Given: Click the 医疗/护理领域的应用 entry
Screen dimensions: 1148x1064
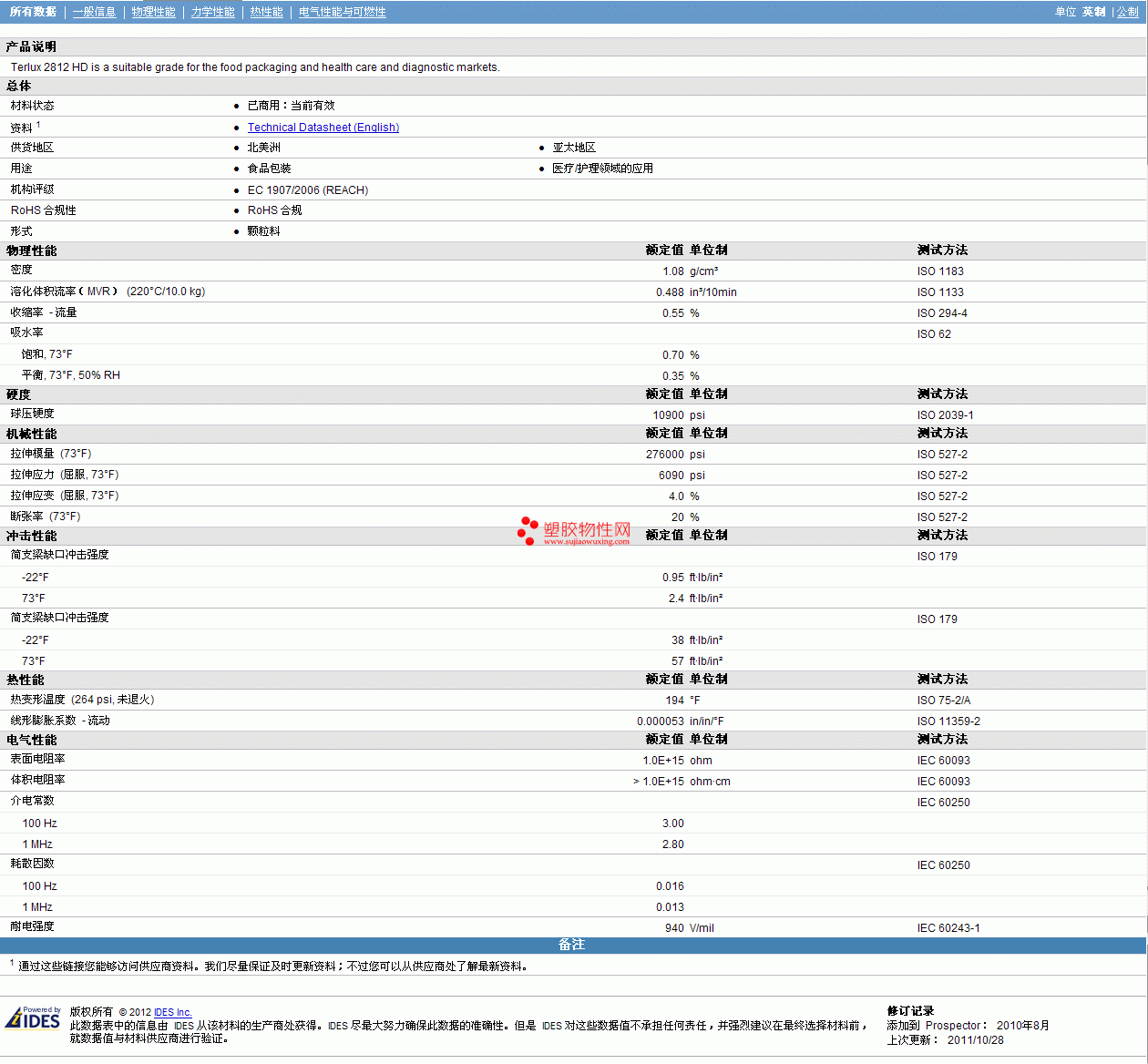Looking at the screenshot, I should point(602,169).
